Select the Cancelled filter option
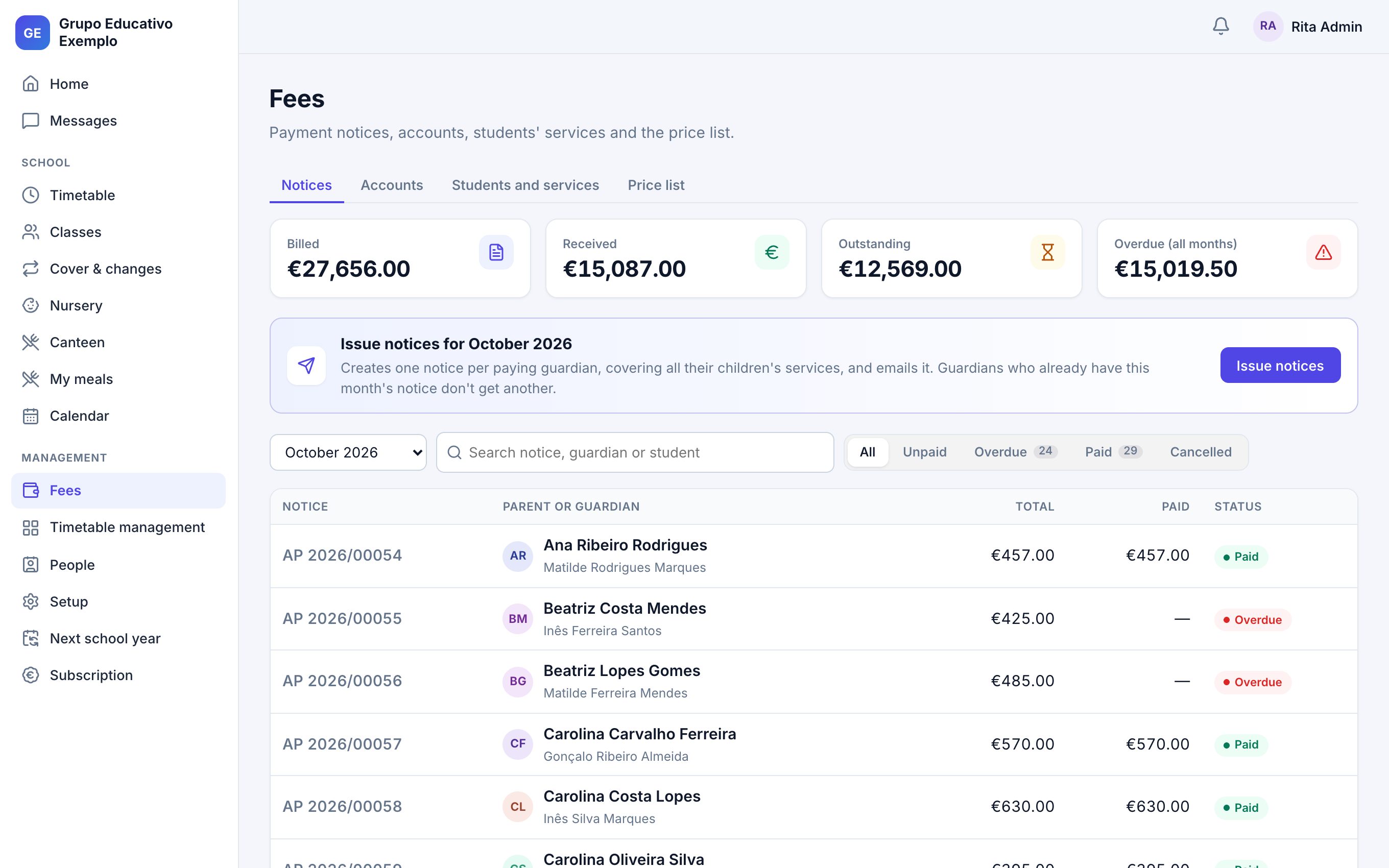1389x868 pixels. click(1201, 452)
